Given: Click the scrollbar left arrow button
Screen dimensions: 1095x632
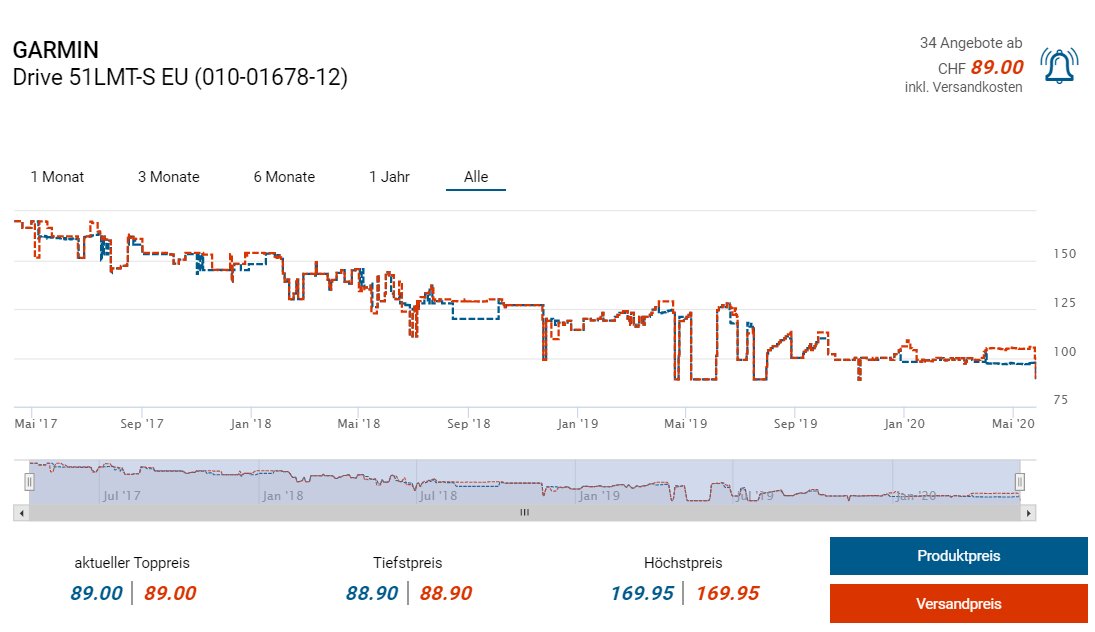Looking at the screenshot, I should tap(20, 513).
